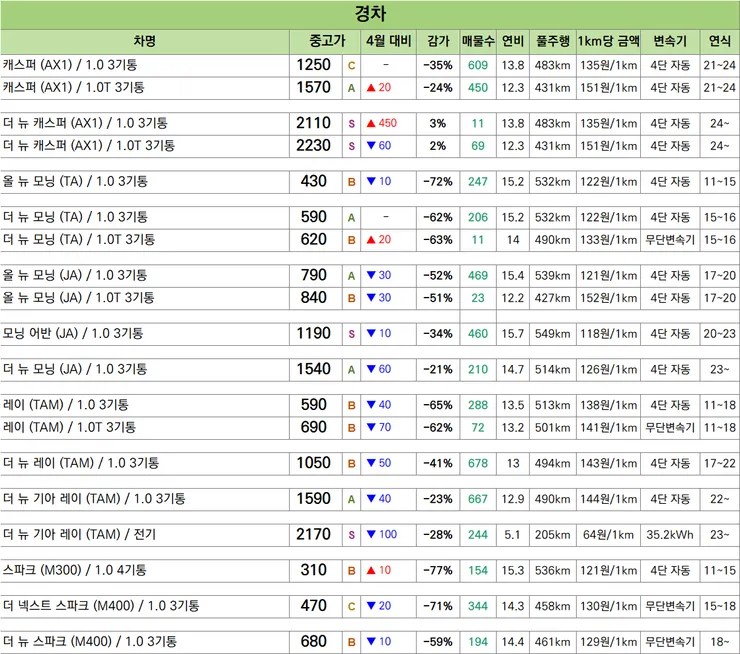Viewport: 740px width, 654px height.
Task: Click car name 레이 (TAM) / 1.0T 3기통
Action: (69, 427)
